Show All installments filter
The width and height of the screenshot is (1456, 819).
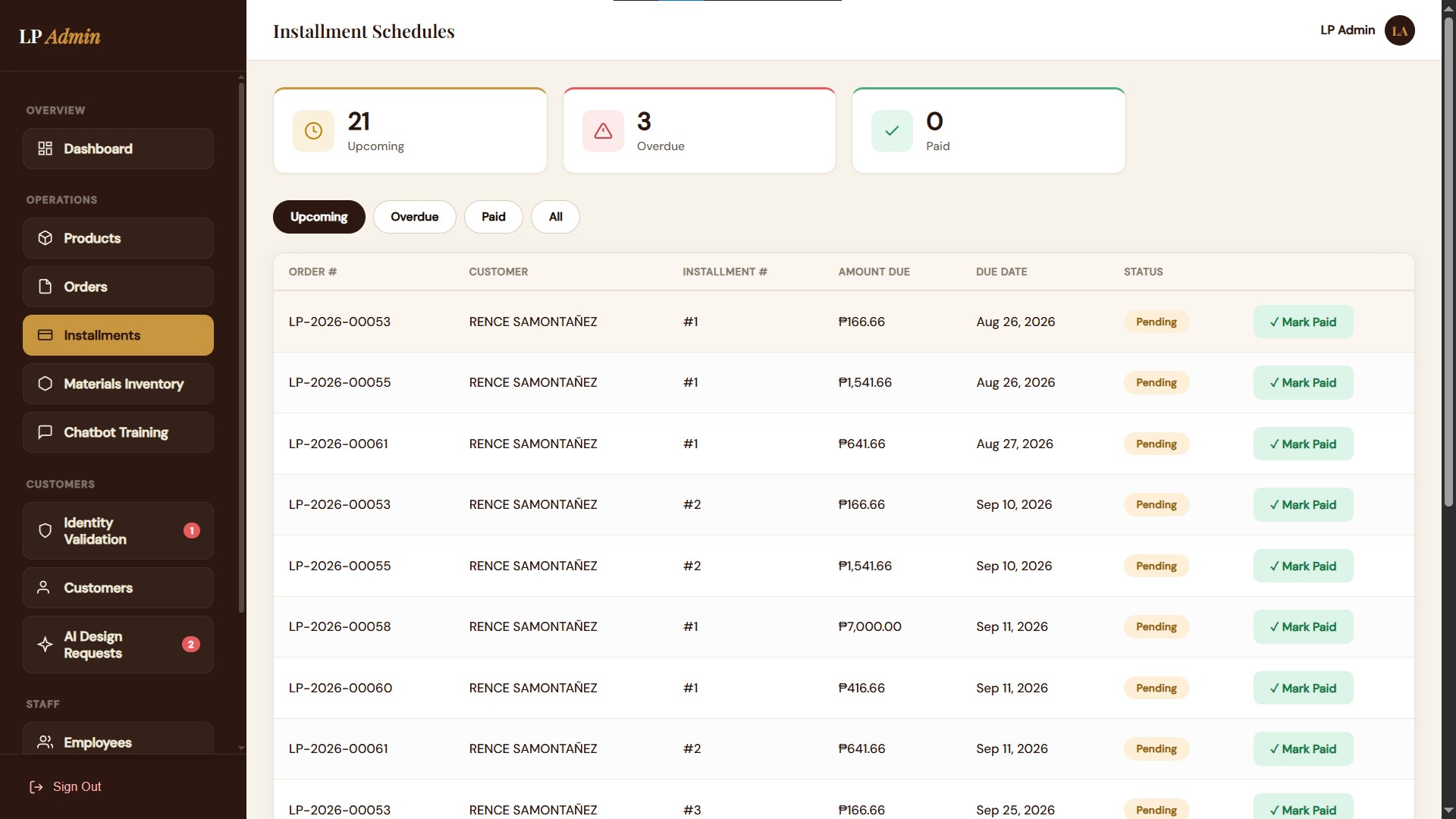point(555,217)
